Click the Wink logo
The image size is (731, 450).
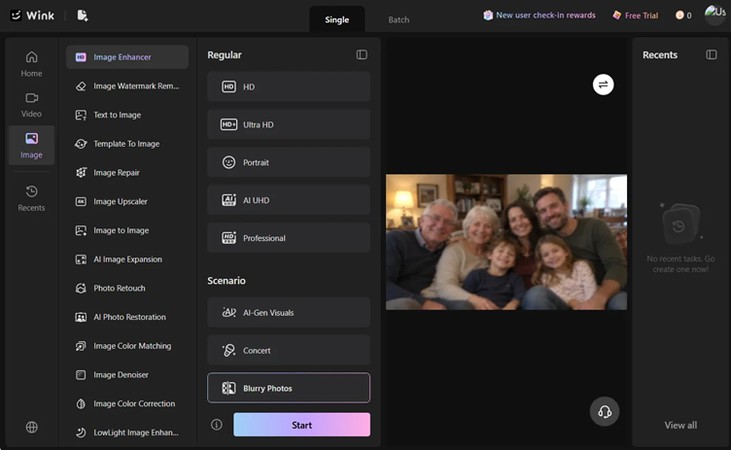[x=32, y=15]
